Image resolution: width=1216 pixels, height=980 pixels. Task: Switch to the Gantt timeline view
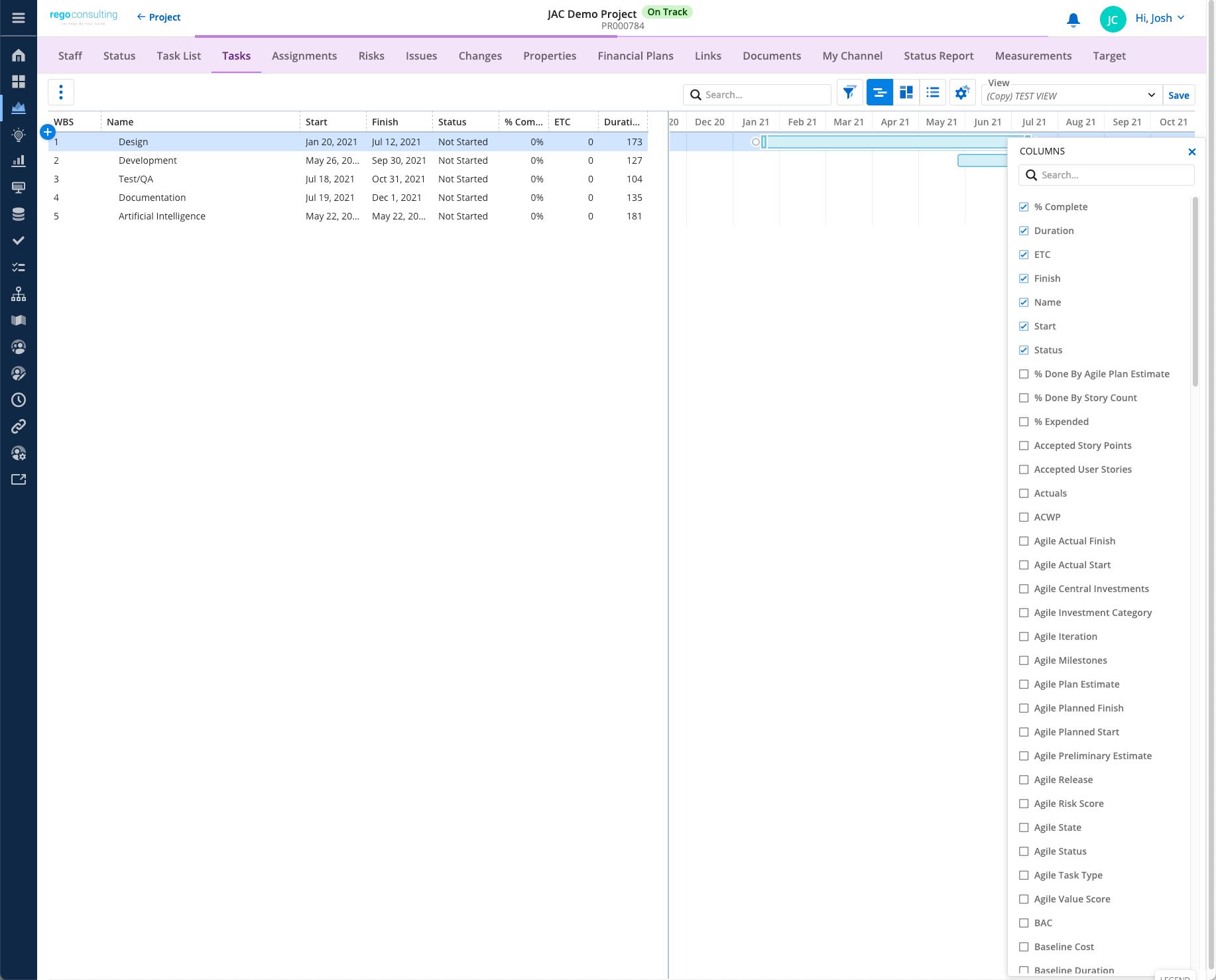[x=880, y=93]
